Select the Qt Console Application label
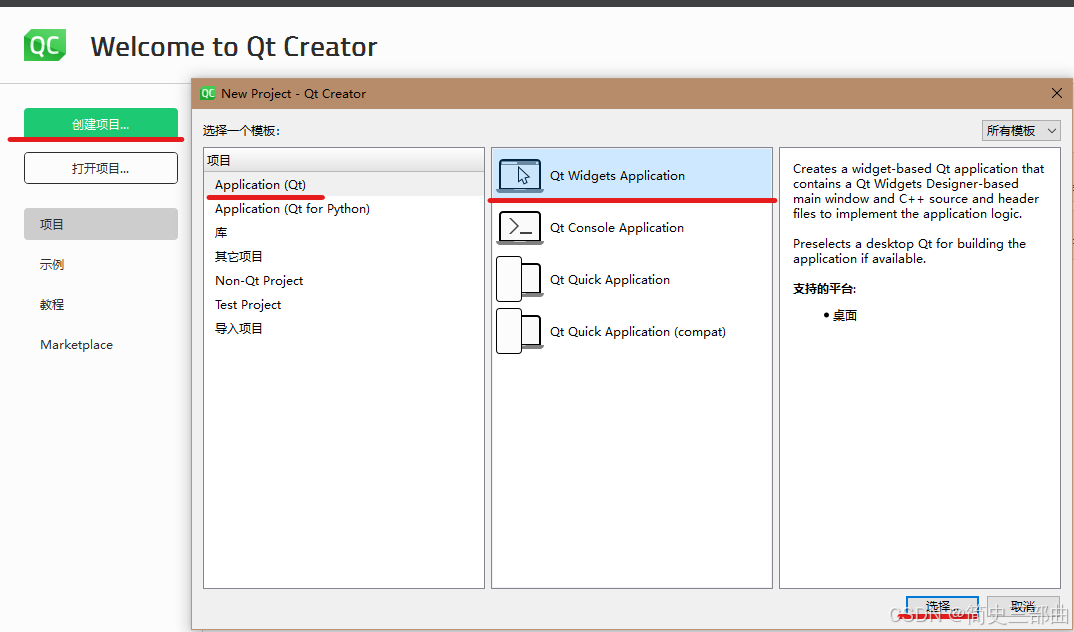This screenshot has height=632, width=1074. pyautogui.click(x=616, y=227)
